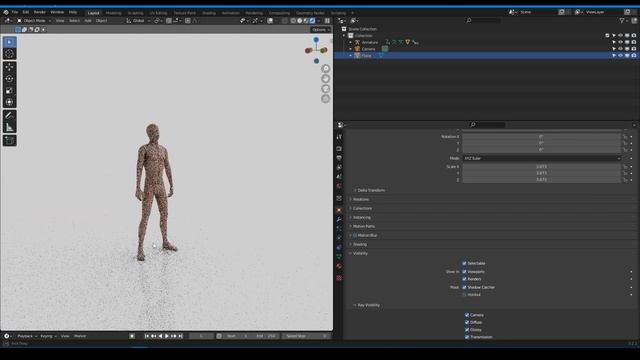Open the Texture properties tab

[x=339, y=278]
